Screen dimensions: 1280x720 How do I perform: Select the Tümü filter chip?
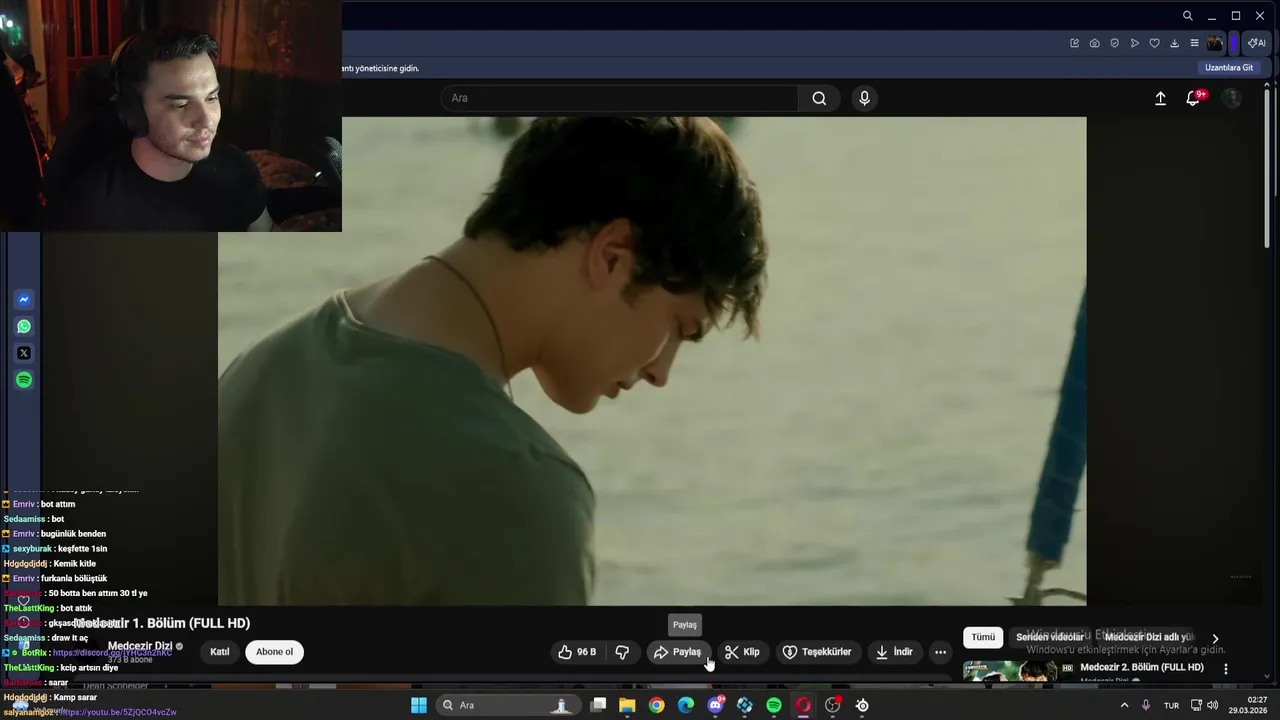point(983,637)
